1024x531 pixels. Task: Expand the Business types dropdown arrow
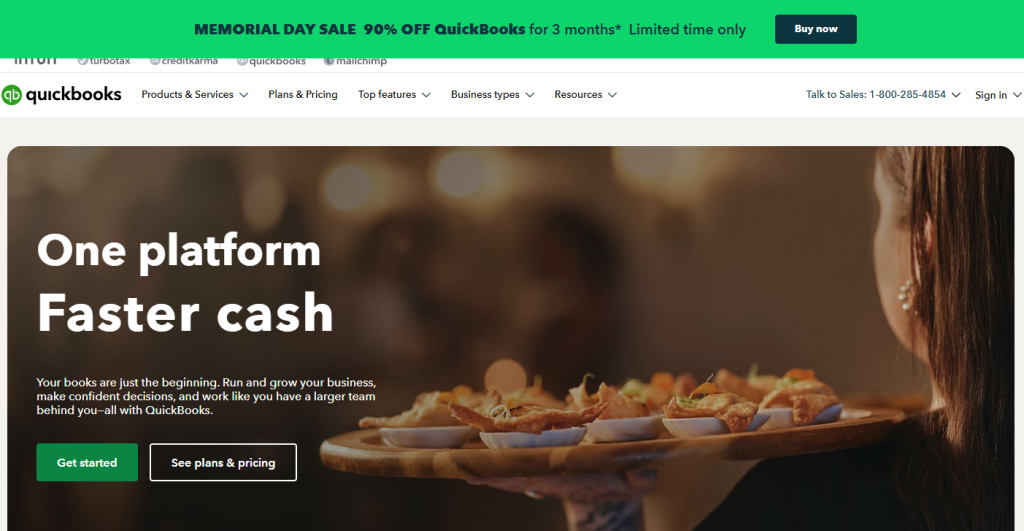[530, 95]
